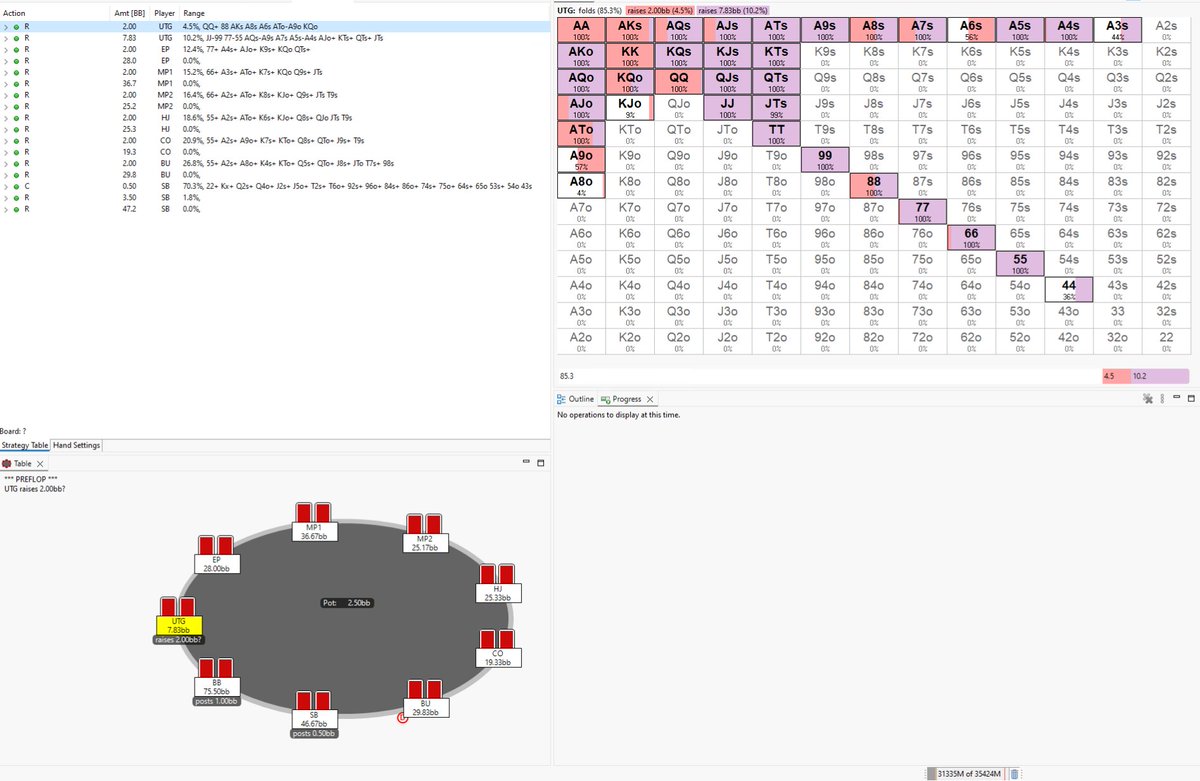The image size is (1200, 781).
Task: Click the CO player's hole cards
Action: pos(497,638)
